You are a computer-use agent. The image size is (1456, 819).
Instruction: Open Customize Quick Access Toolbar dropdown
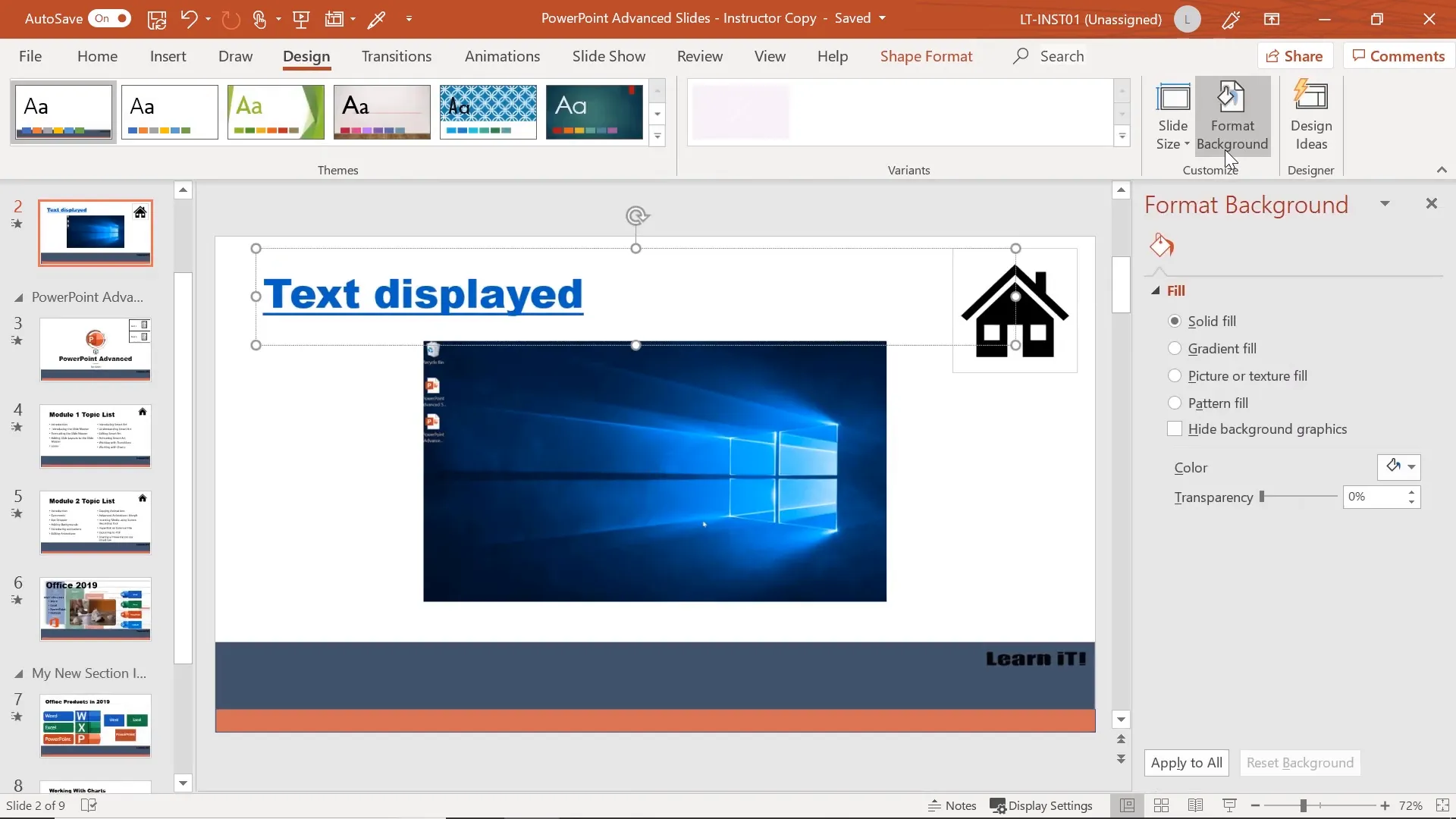pyautogui.click(x=409, y=20)
